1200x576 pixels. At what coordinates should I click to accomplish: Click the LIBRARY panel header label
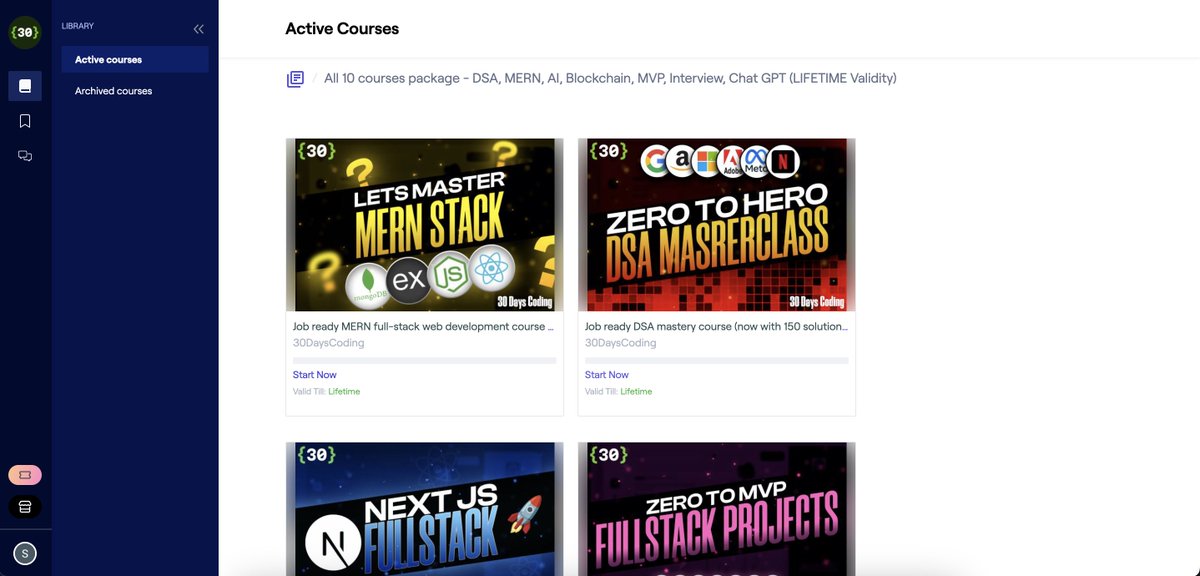pyautogui.click(x=78, y=26)
